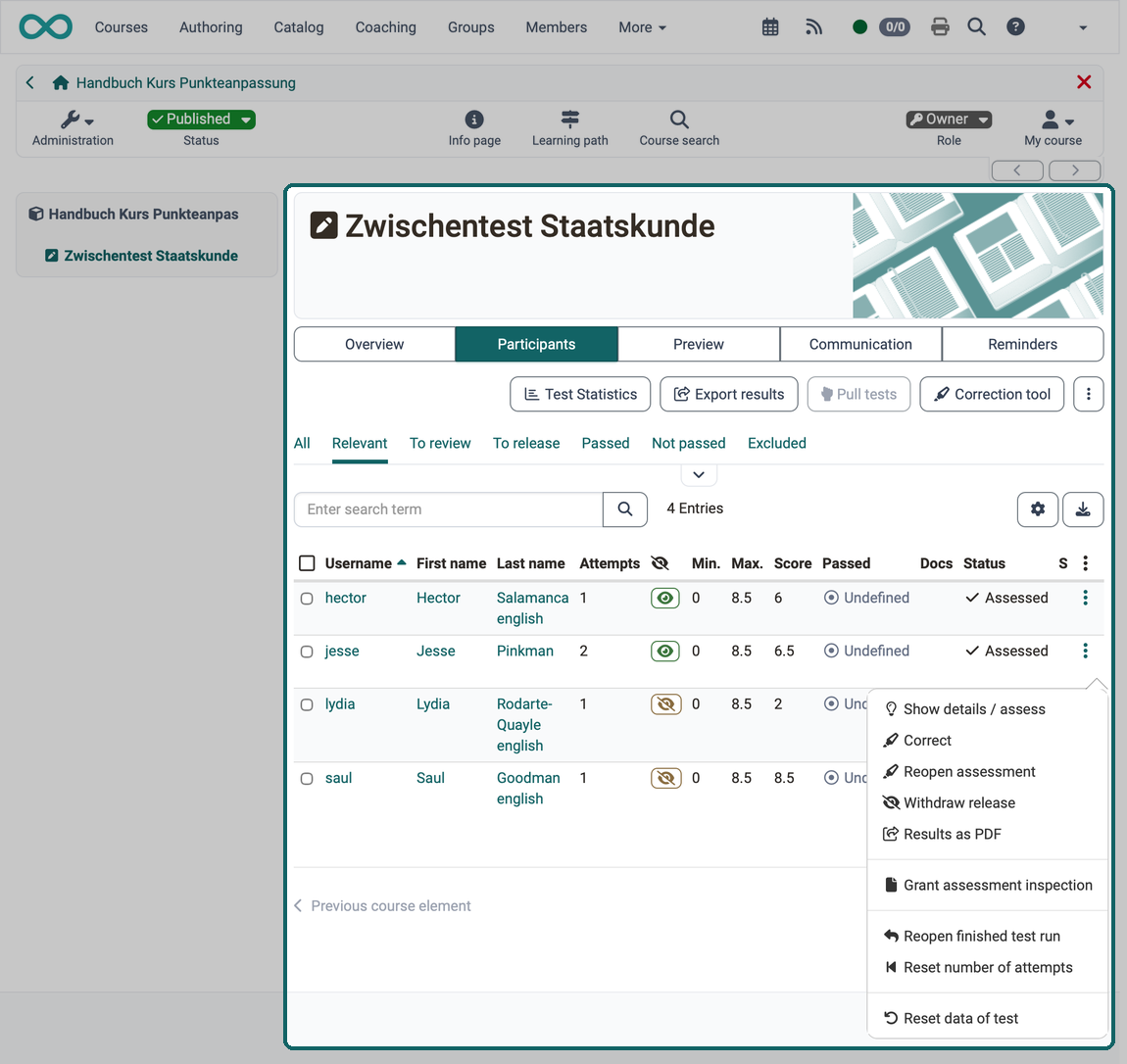Viewport: 1127px width, 1064px height.
Task: Go to next course element arrow button
Action: tap(1074, 170)
